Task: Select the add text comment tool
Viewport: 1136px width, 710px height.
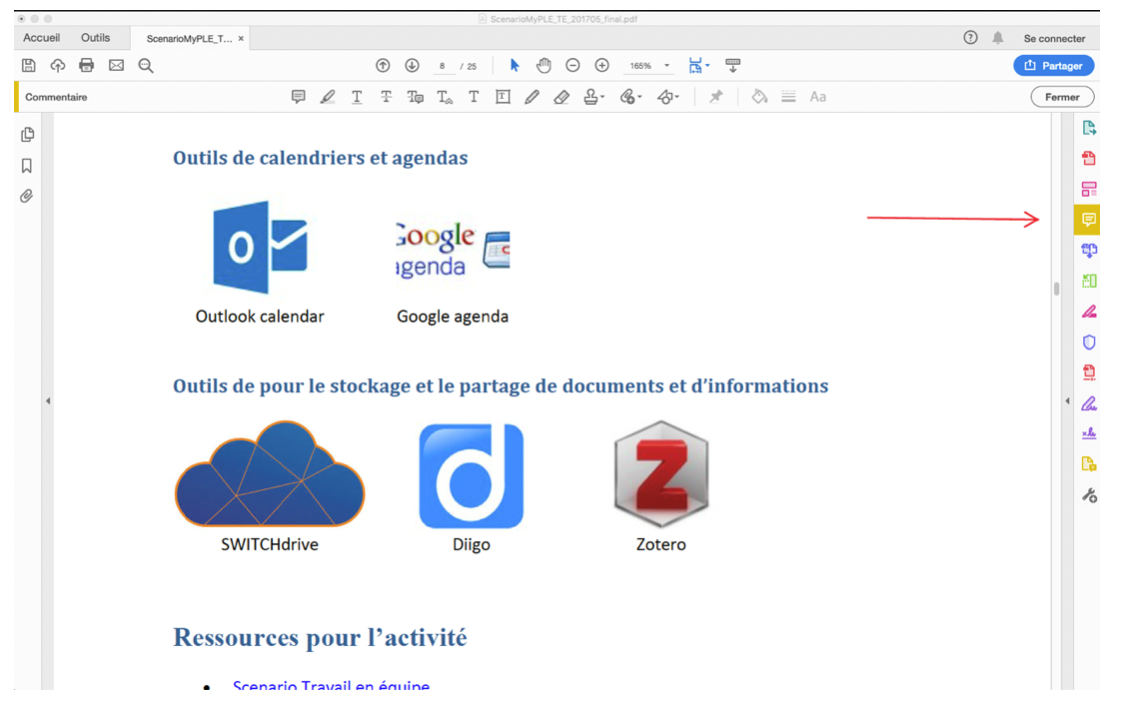Action: [x=474, y=96]
